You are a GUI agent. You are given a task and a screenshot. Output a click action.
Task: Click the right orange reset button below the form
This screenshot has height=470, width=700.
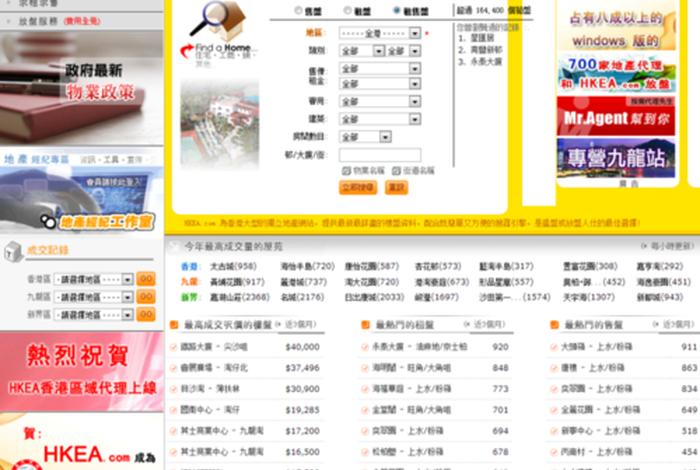pos(396,187)
